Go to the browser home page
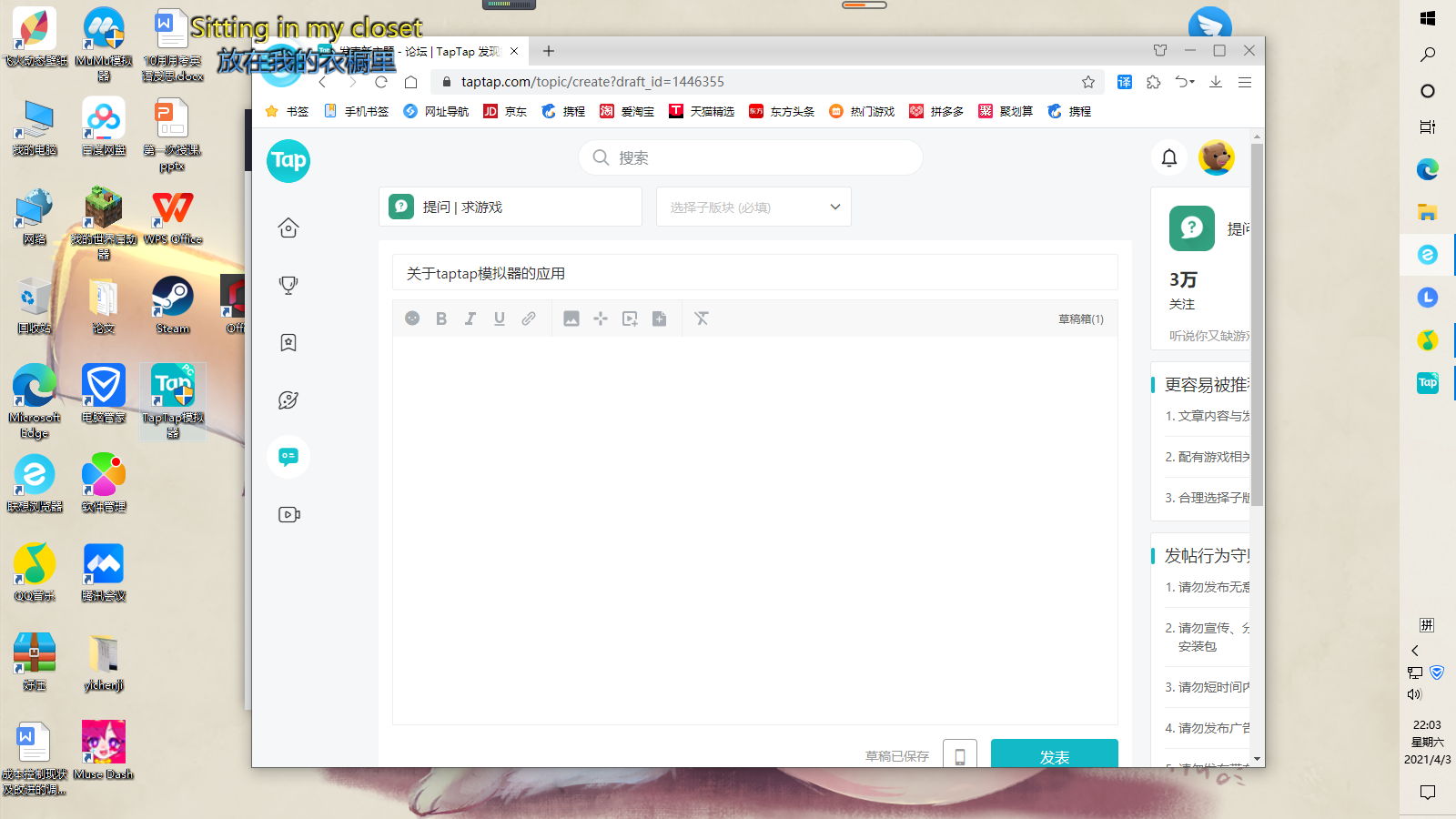Viewport: 1456px width, 819px height. coord(411,82)
